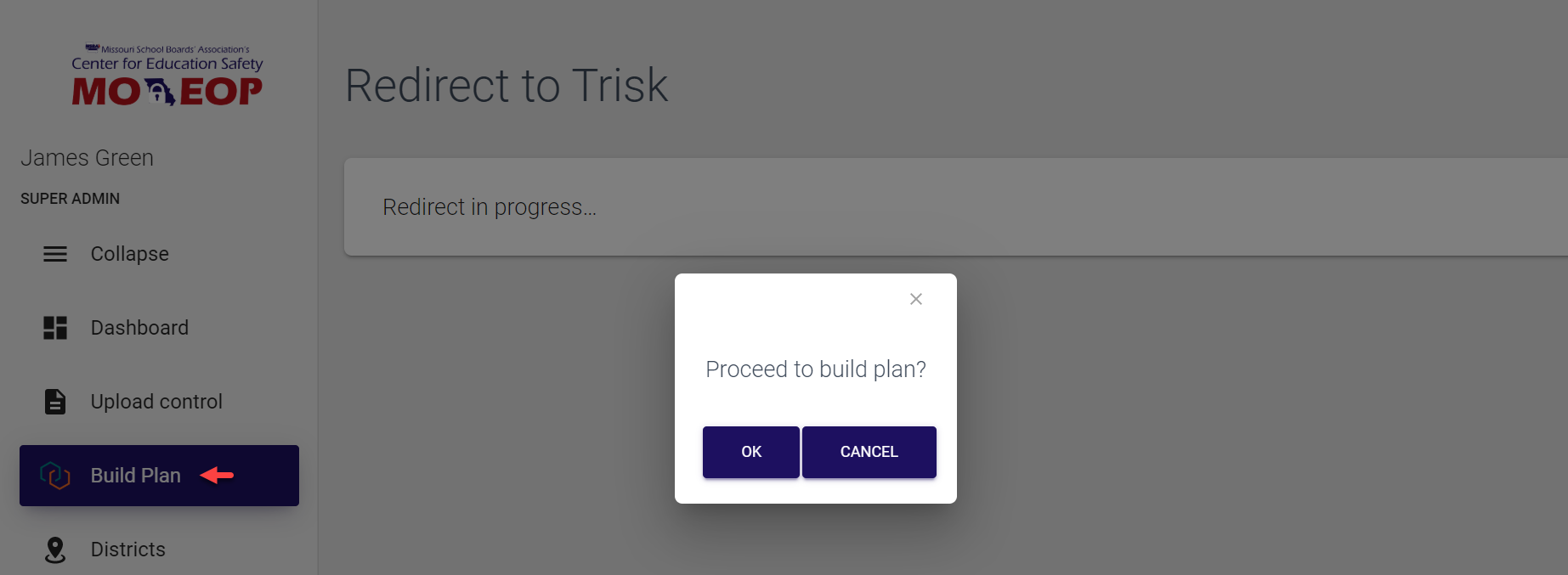Viewport: 1568px width, 575px height.
Task: Cancel the build plan confirmation
Action: click(869, 452)
